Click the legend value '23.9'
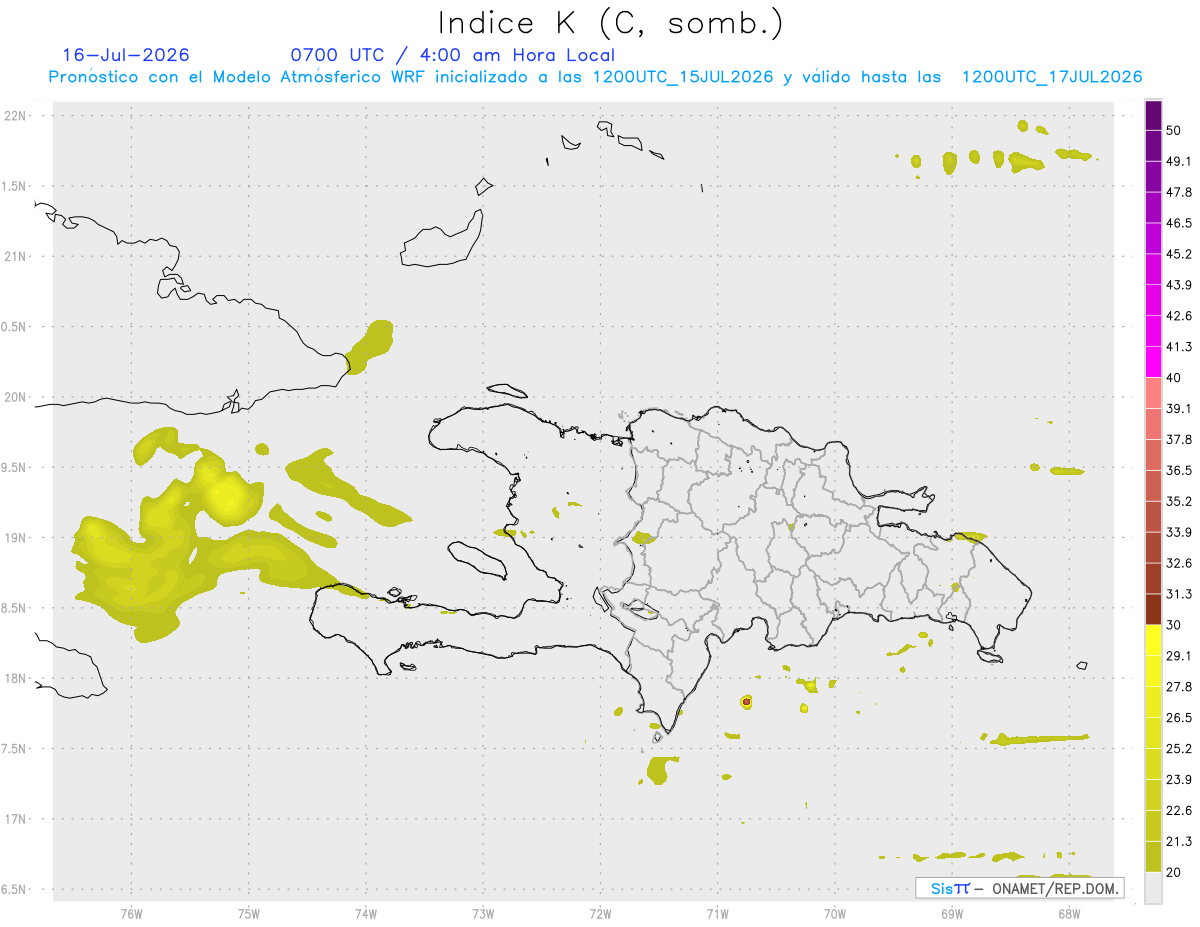 point(1179,779)
